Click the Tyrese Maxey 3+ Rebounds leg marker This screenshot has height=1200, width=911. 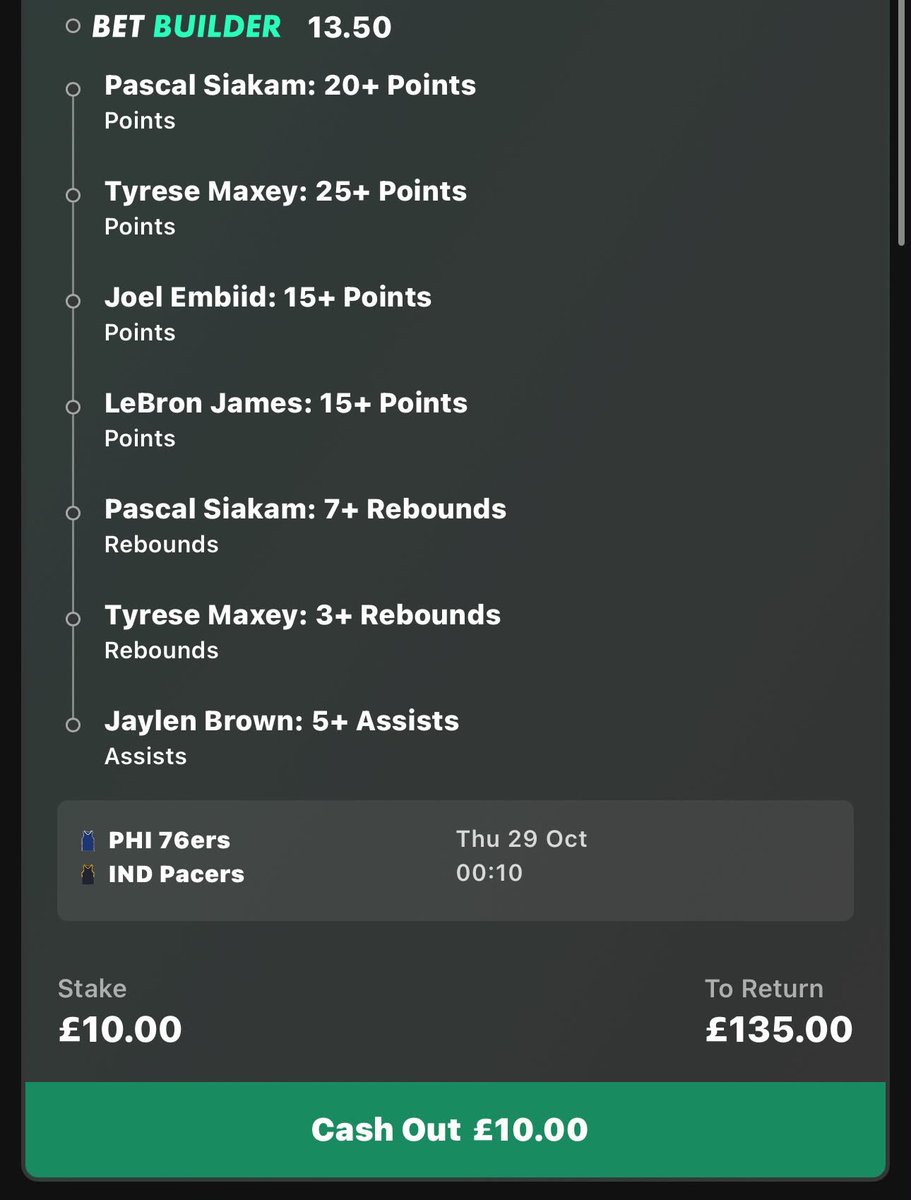click(72, 620)
